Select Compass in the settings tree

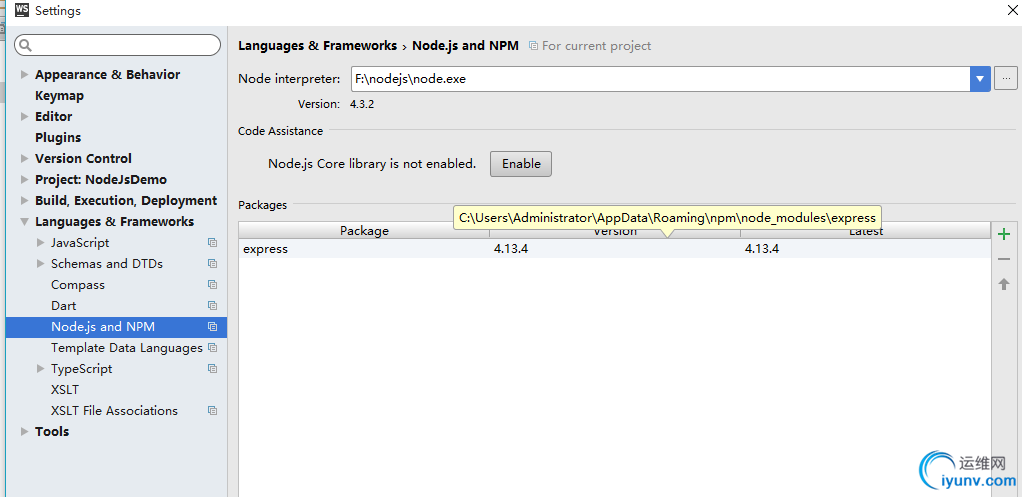(78, 285)
